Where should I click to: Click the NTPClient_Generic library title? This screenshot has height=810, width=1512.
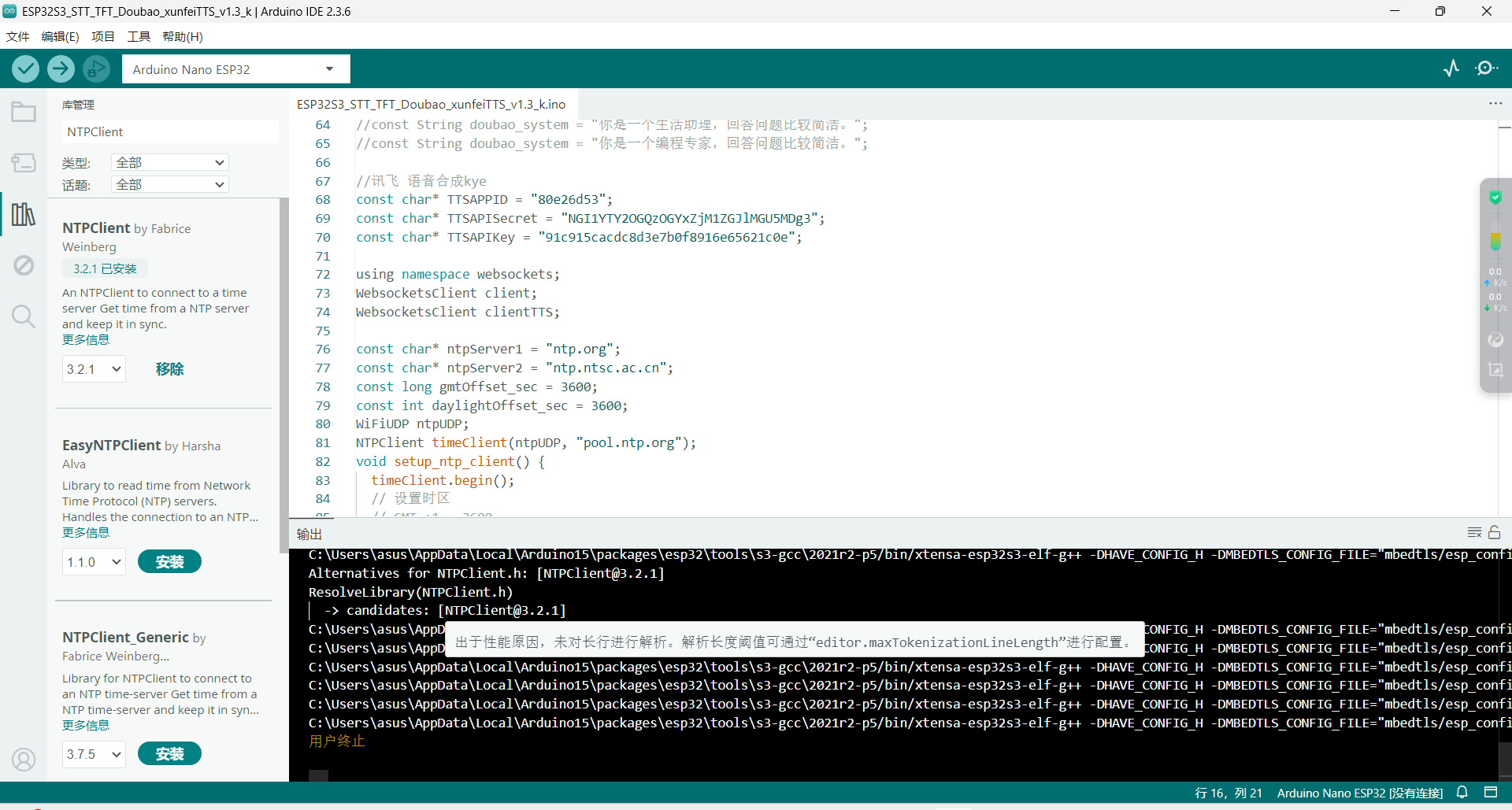[126, 638]
